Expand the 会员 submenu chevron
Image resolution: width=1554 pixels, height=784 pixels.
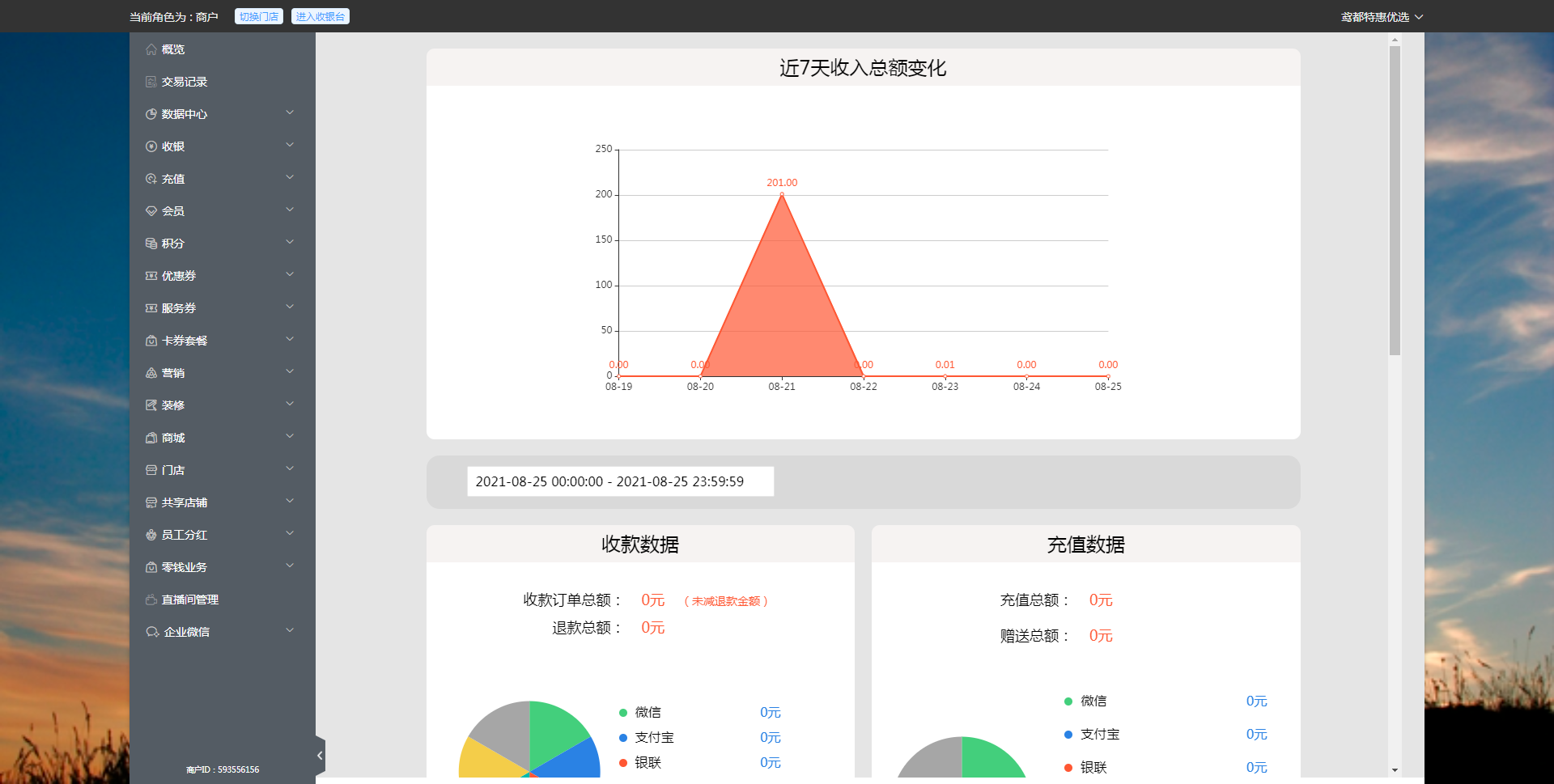pos(290,210)
